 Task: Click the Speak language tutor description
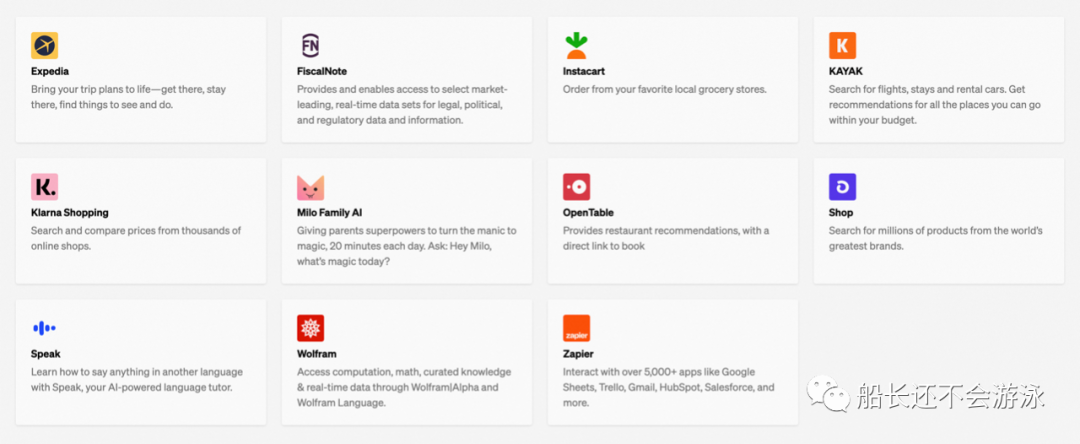pos(137,379)
